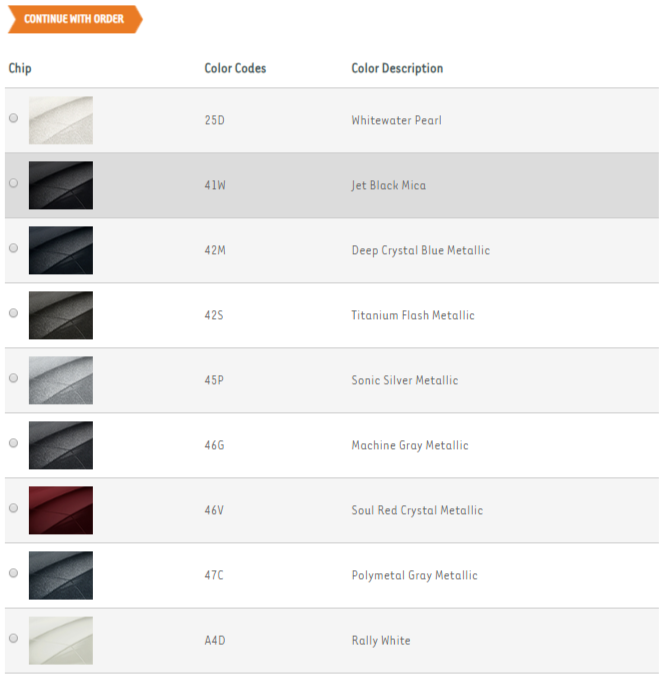This screenshot has height=685, width=665.
Task: Select the Jet Black Mica radio button
Action: tap(13, 183)
